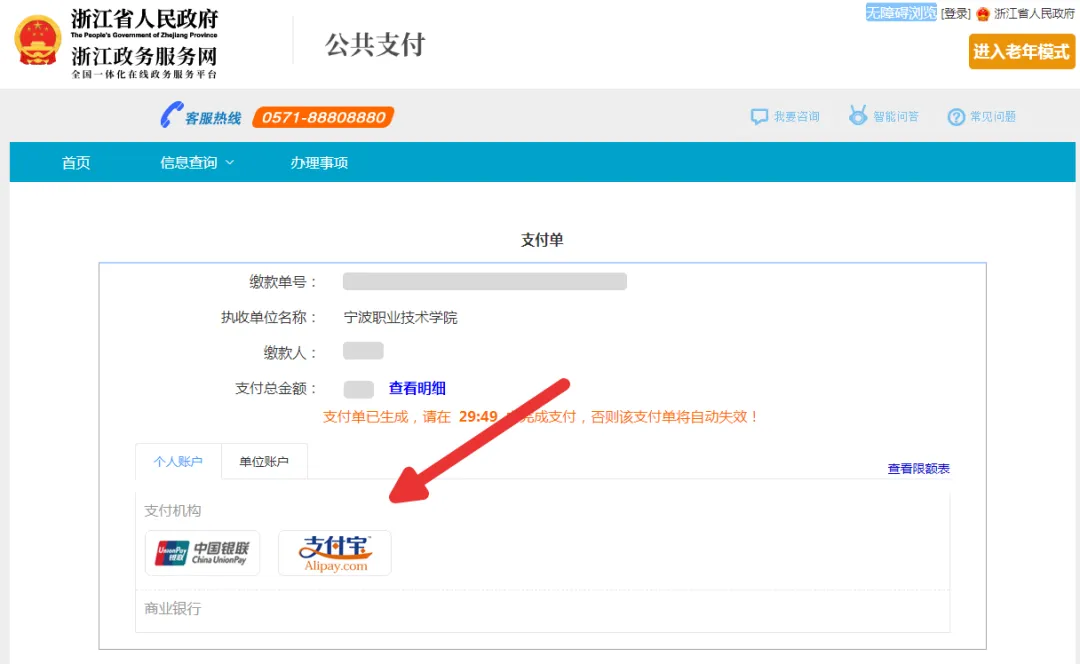Go to 首页 in navigation bar
The width and height of the screenshot is (1080, 664).
tap(76, 163)
